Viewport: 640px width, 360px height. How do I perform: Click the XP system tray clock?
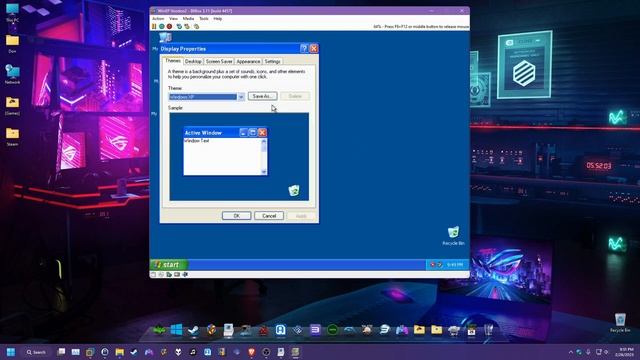pos(455,265)
